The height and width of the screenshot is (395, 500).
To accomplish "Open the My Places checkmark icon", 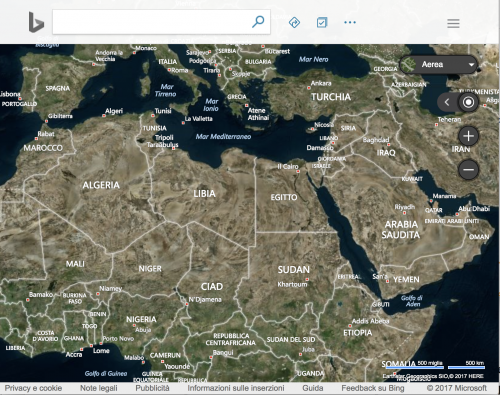I will click(322, 22).
